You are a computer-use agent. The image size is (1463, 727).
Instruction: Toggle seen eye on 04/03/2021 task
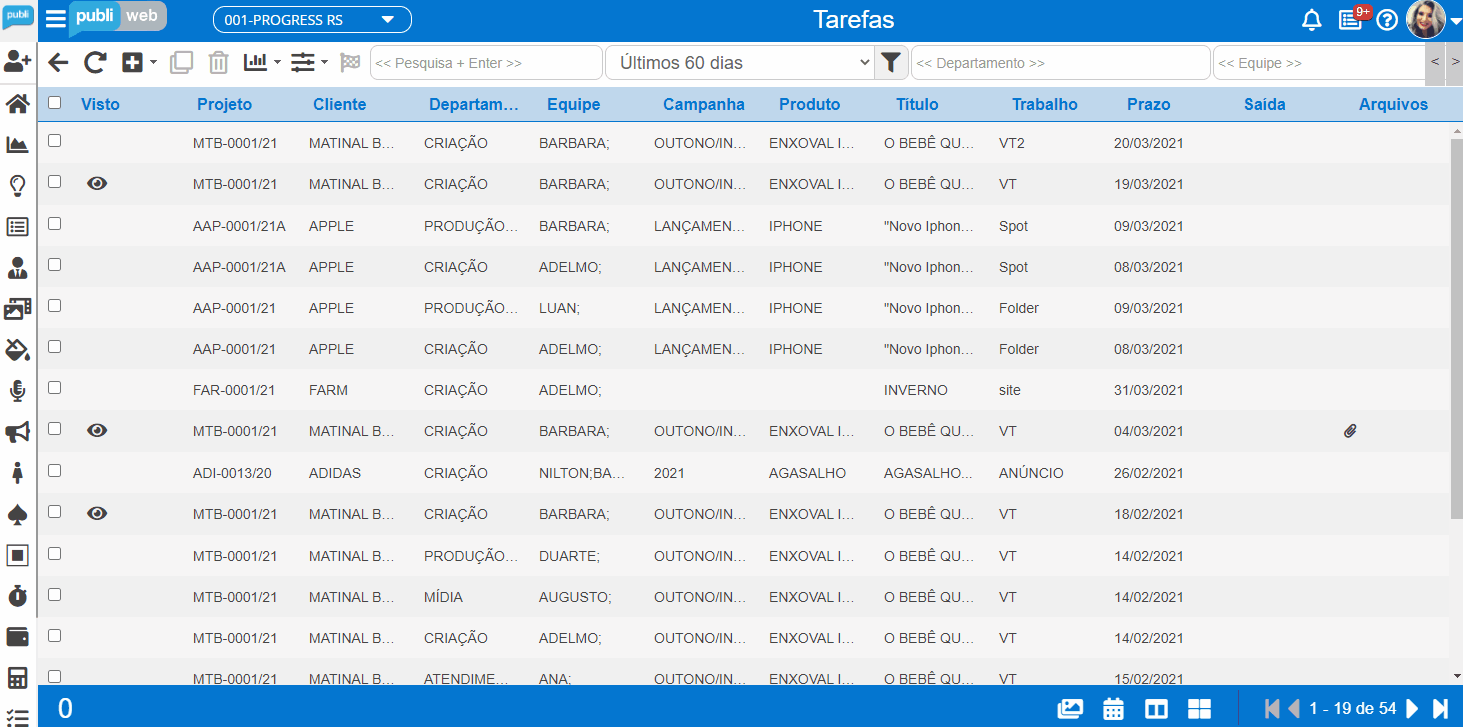(97, 430)
